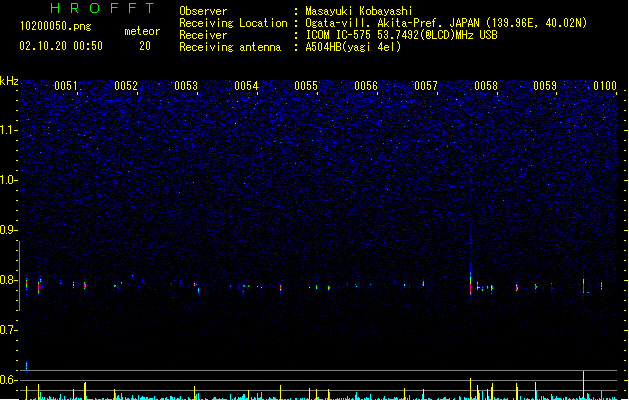Click observer name Masayuki Kobayashi
The height and width of the screenshot is (400, 629).
[359, 11]
